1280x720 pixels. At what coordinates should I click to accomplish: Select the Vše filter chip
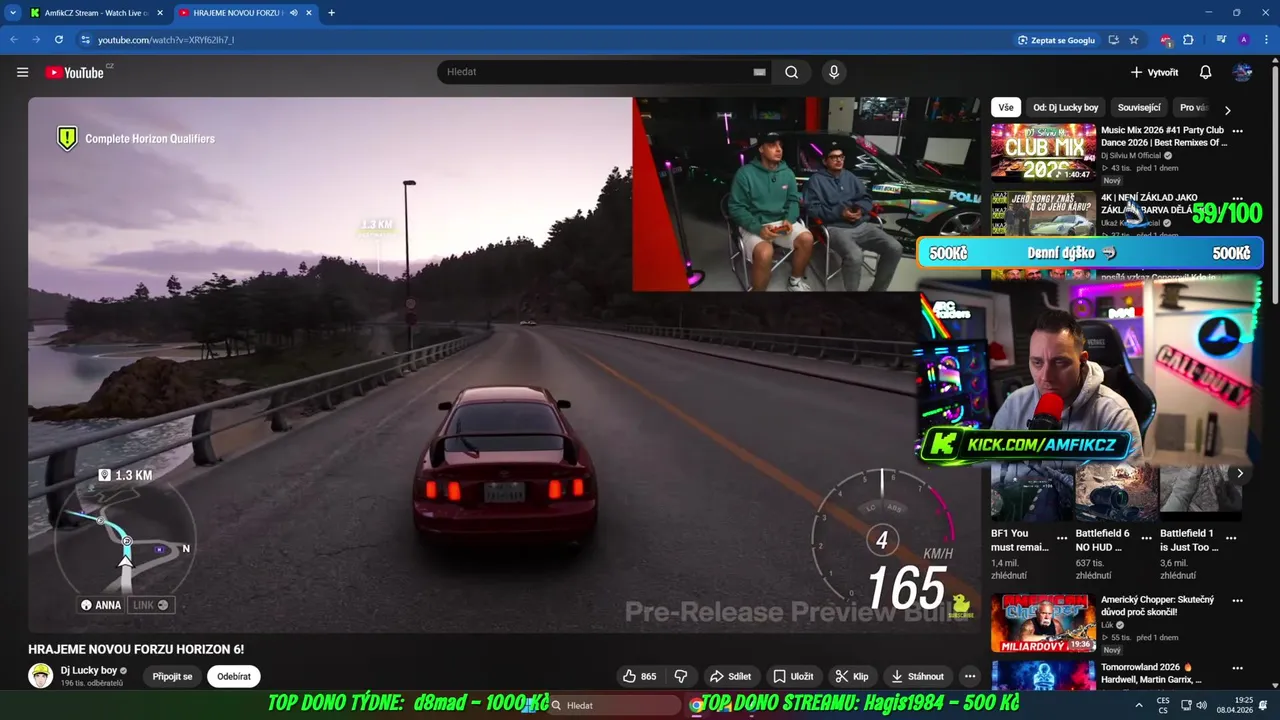(x=1006, y=108)
